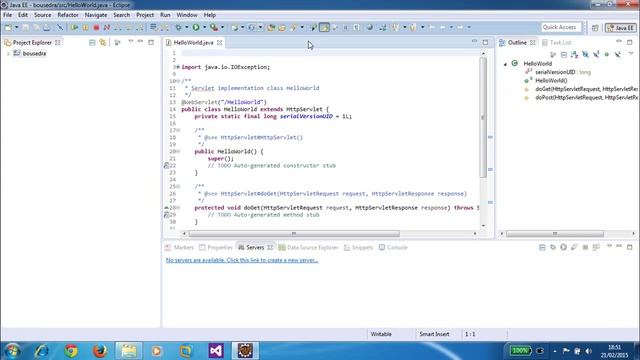Click the yellow Suspend debug icon
640x360 pixels.
pos(85,27)
